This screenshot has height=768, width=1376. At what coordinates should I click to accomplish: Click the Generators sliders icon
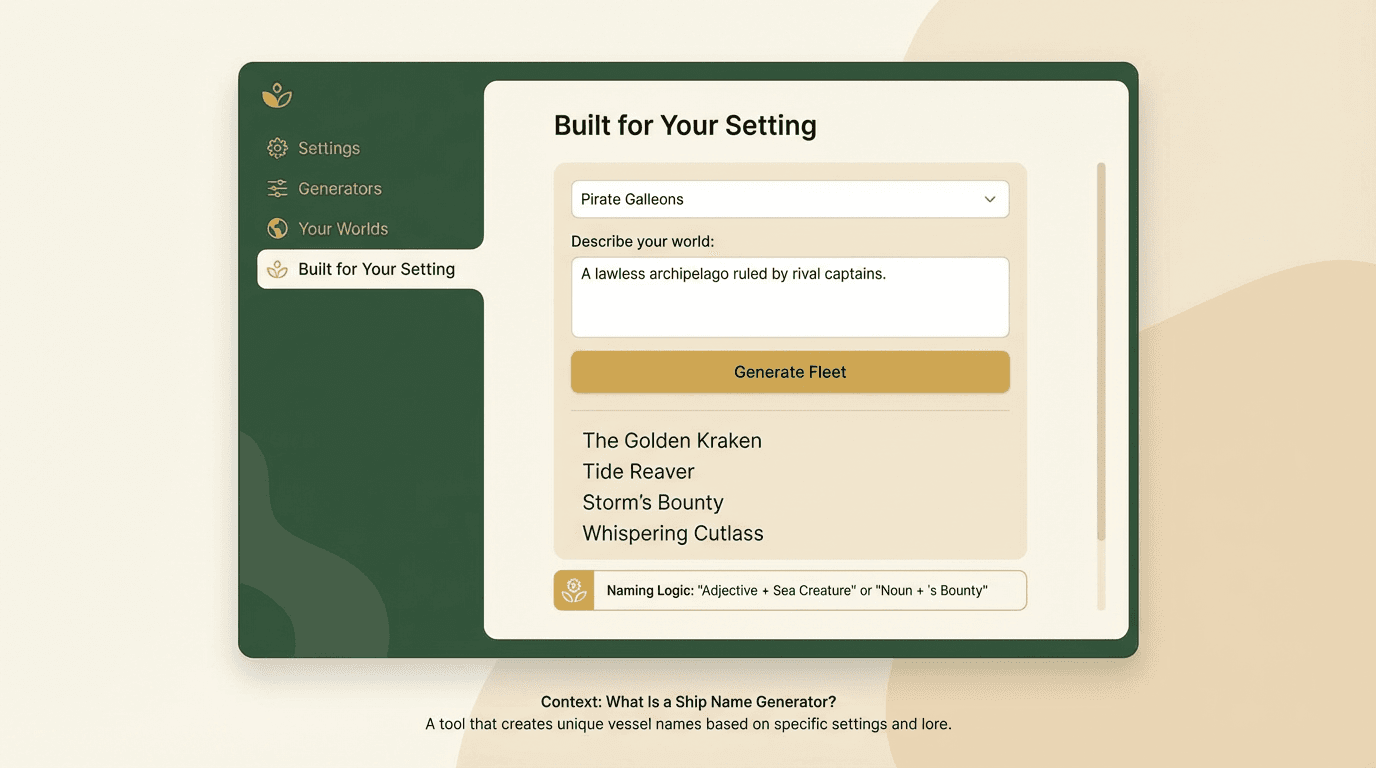coord(277,188)
